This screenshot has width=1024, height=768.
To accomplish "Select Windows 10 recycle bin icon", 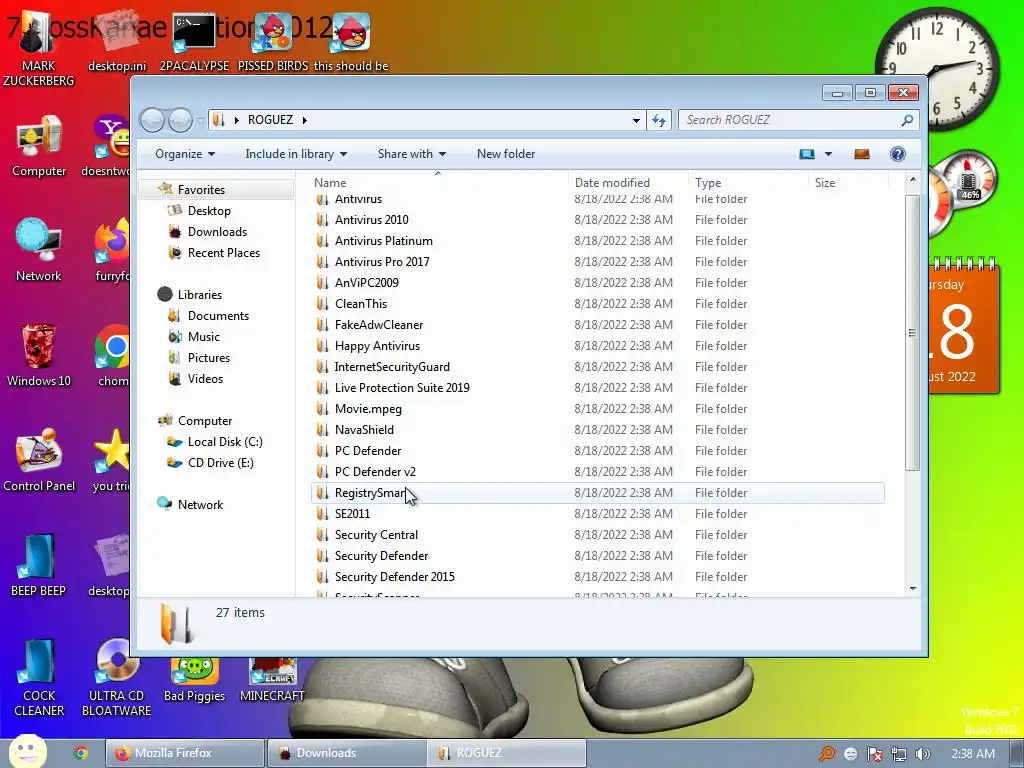I will pos(39,356).
